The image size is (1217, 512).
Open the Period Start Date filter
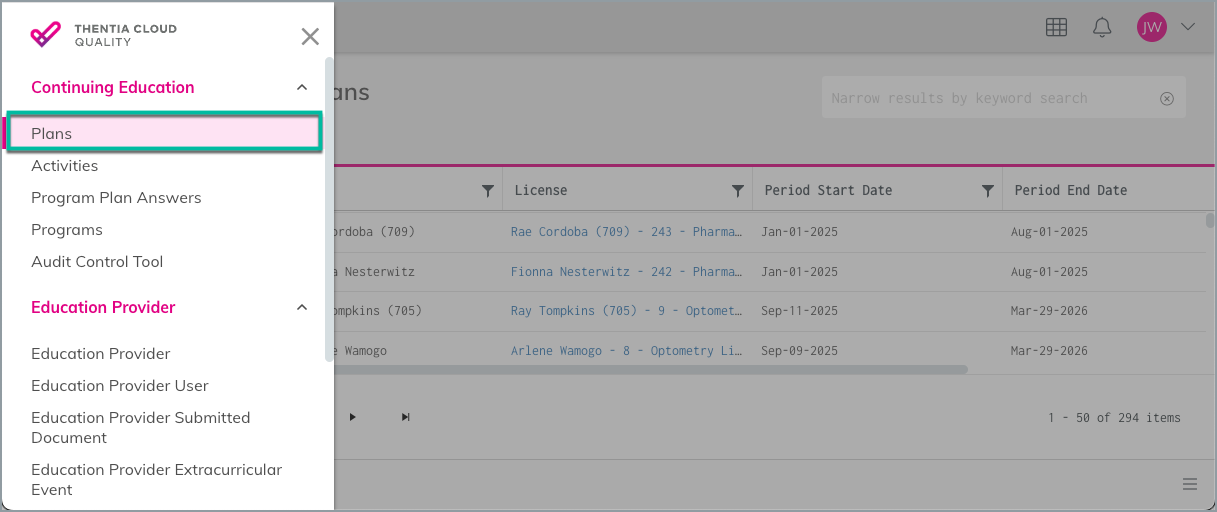pyautogui.click(x=987, y=190)
